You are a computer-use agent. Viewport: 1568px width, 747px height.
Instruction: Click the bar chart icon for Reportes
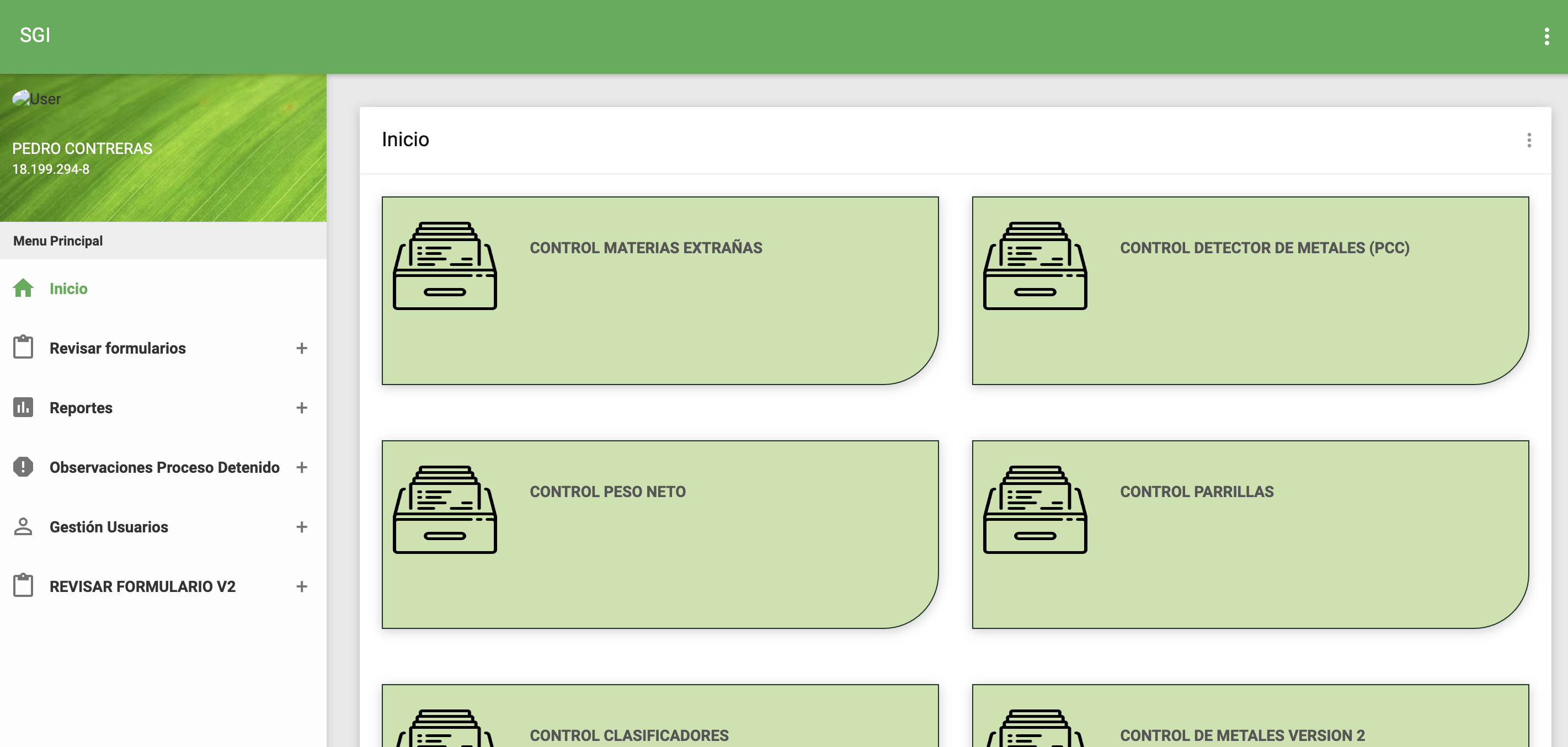click(23, 407)
